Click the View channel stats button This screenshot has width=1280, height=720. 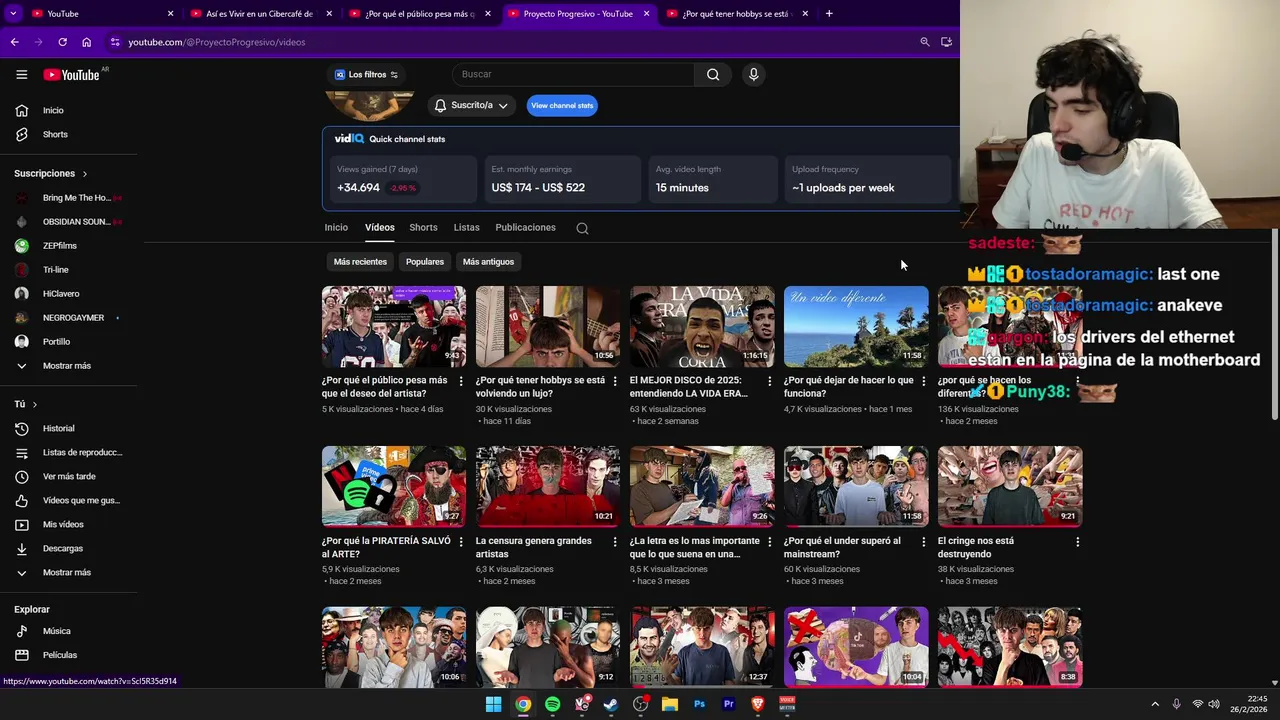point(562,105)
